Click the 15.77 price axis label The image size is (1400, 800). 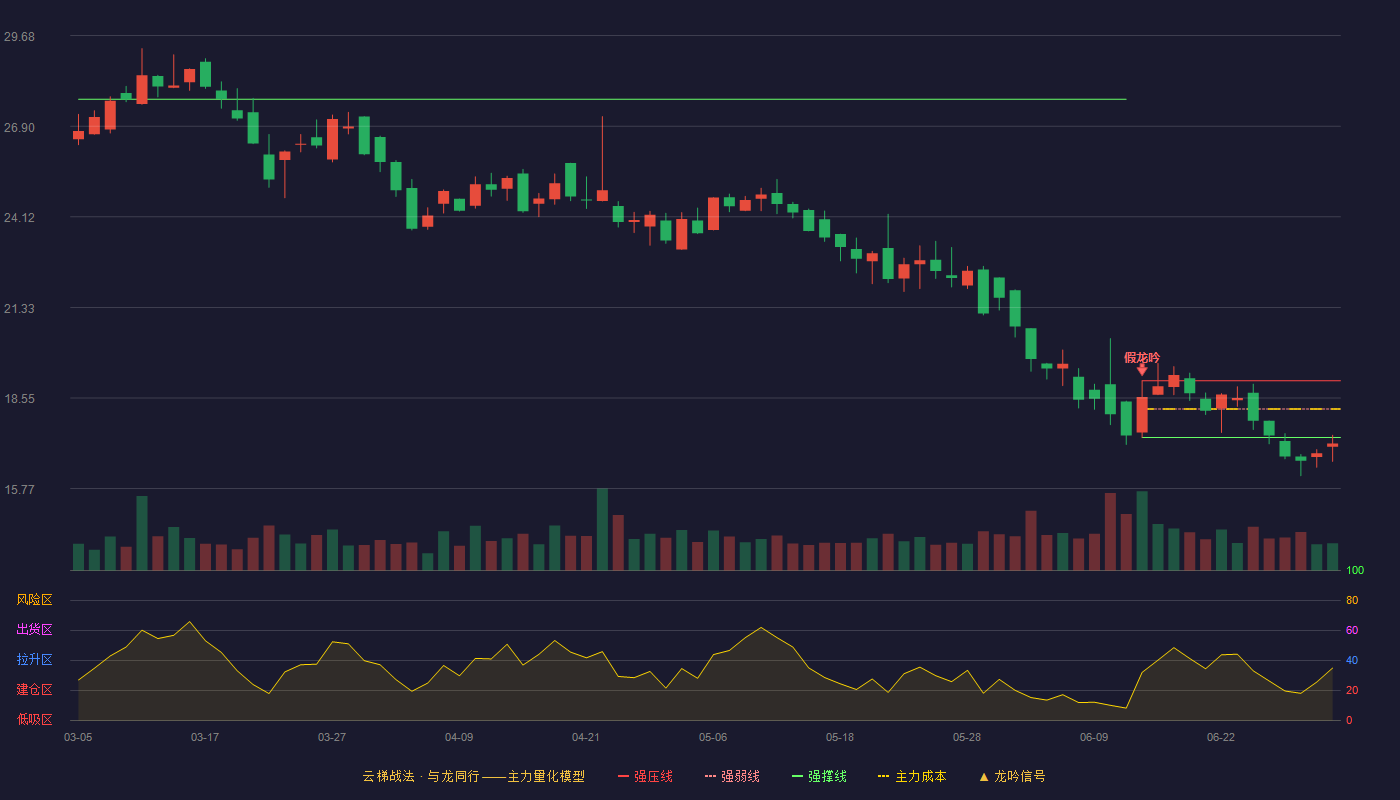(19, 490)
